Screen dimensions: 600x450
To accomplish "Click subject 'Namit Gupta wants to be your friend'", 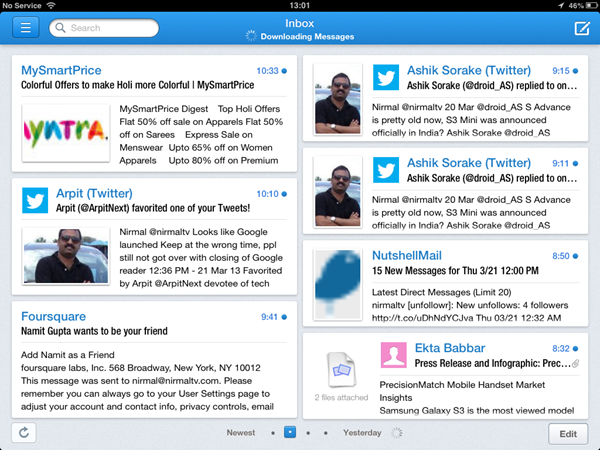I will pos(94,331).
